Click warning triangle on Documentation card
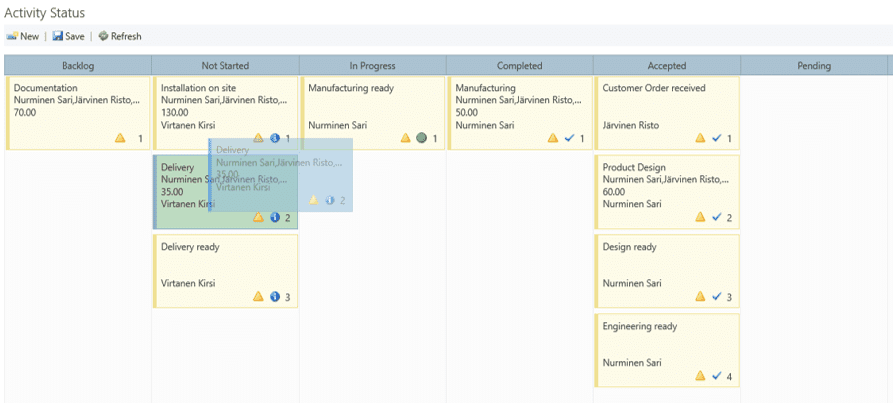 (120, 138)
